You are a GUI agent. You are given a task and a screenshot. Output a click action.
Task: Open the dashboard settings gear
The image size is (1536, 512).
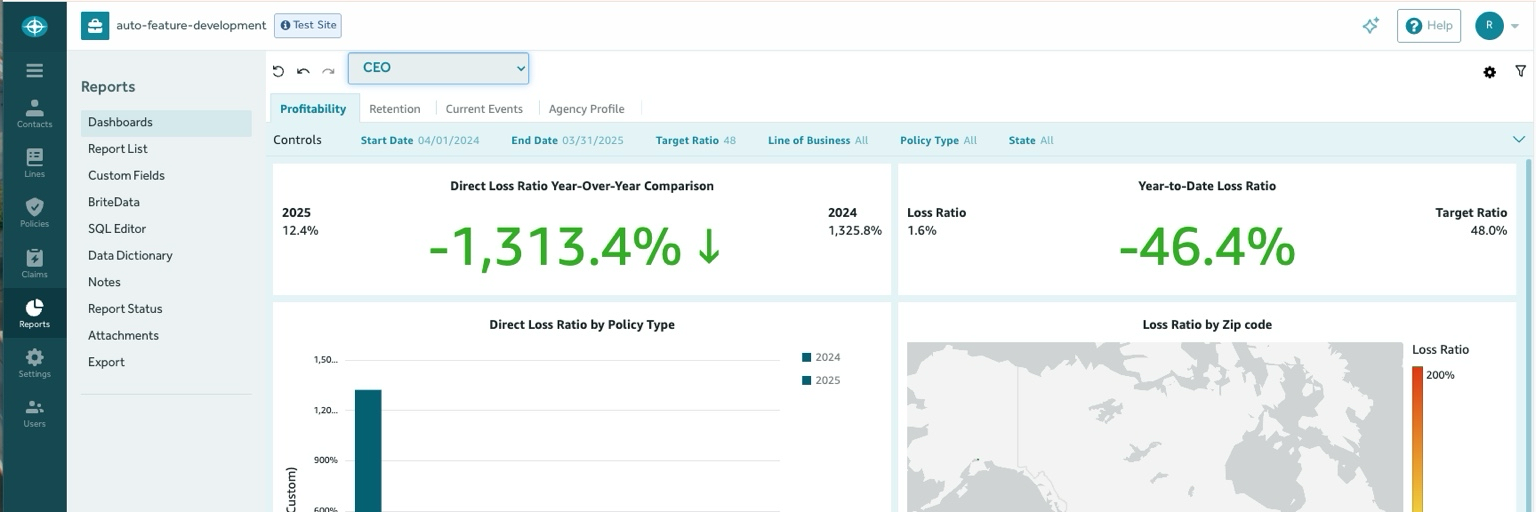click(1490, 72)
